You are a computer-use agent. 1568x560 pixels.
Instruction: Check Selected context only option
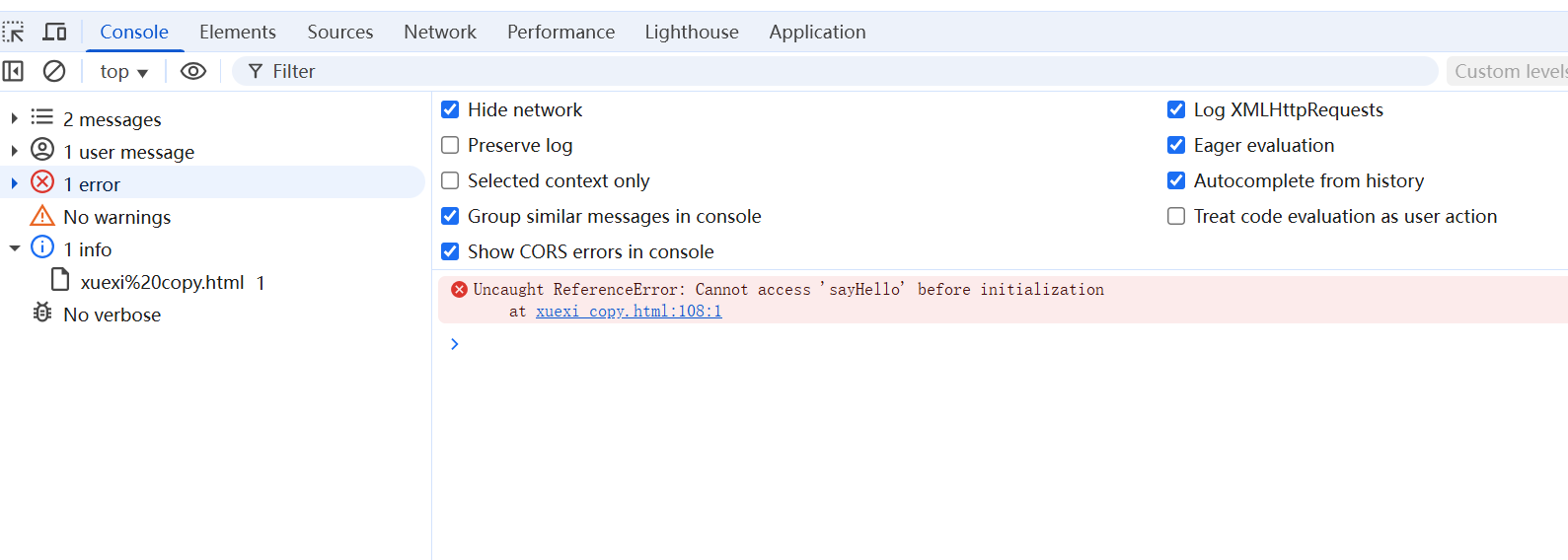450,180
